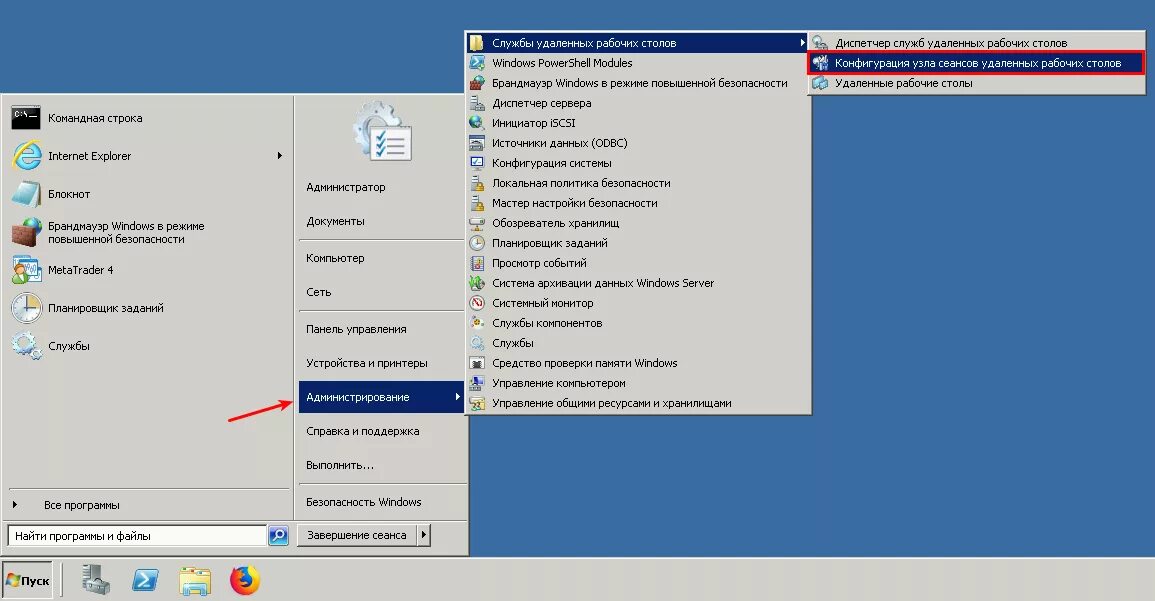Expand Администрирование submenu arrow
The height and width of the screenshot is (601, 1155).
[x=457, y=397]
